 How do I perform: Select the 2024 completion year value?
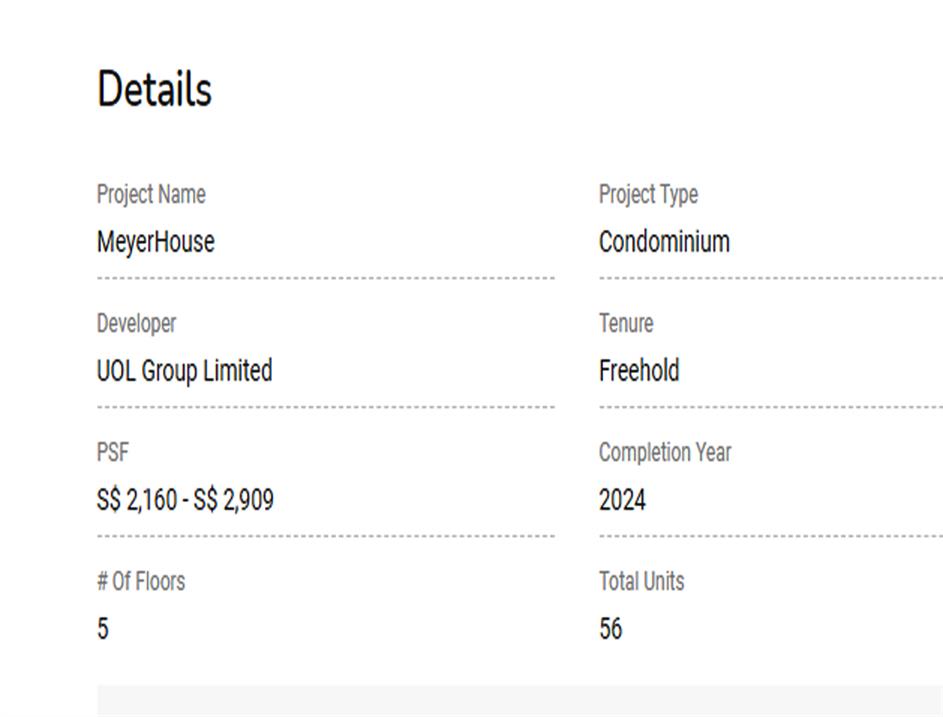pos(622,500)
